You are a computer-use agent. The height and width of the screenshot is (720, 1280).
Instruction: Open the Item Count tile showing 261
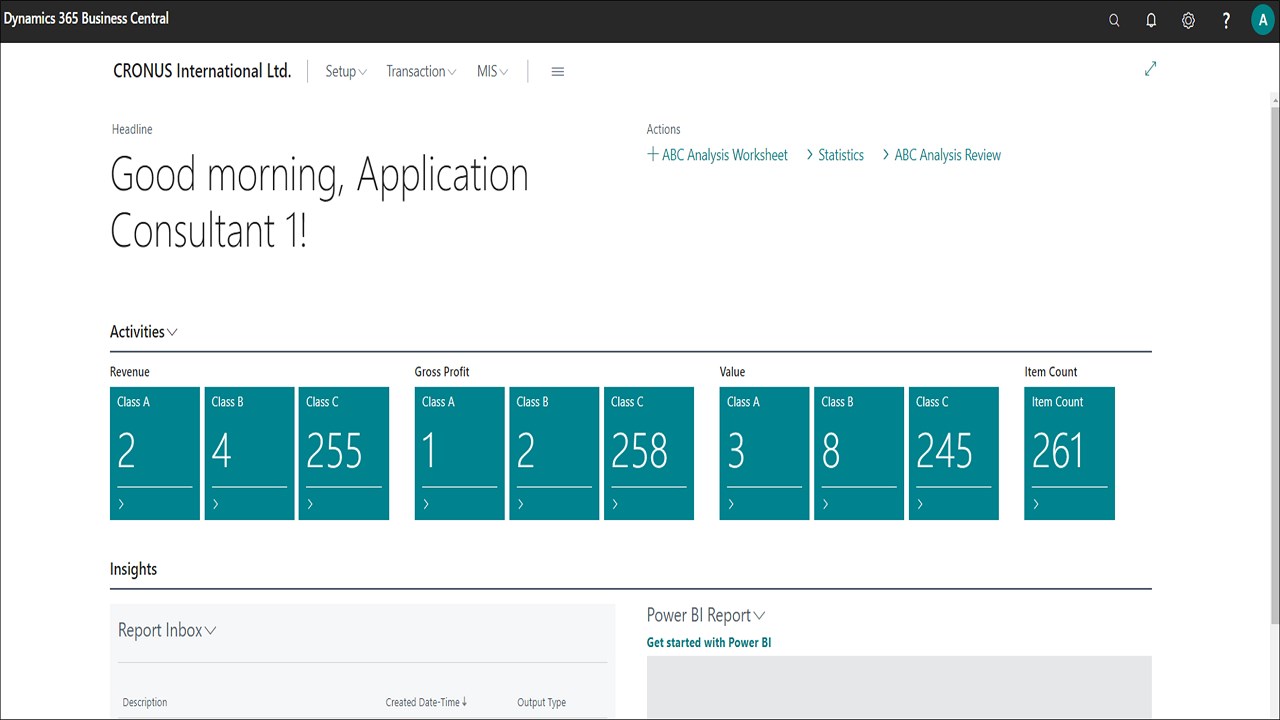tap(1070, 453)
